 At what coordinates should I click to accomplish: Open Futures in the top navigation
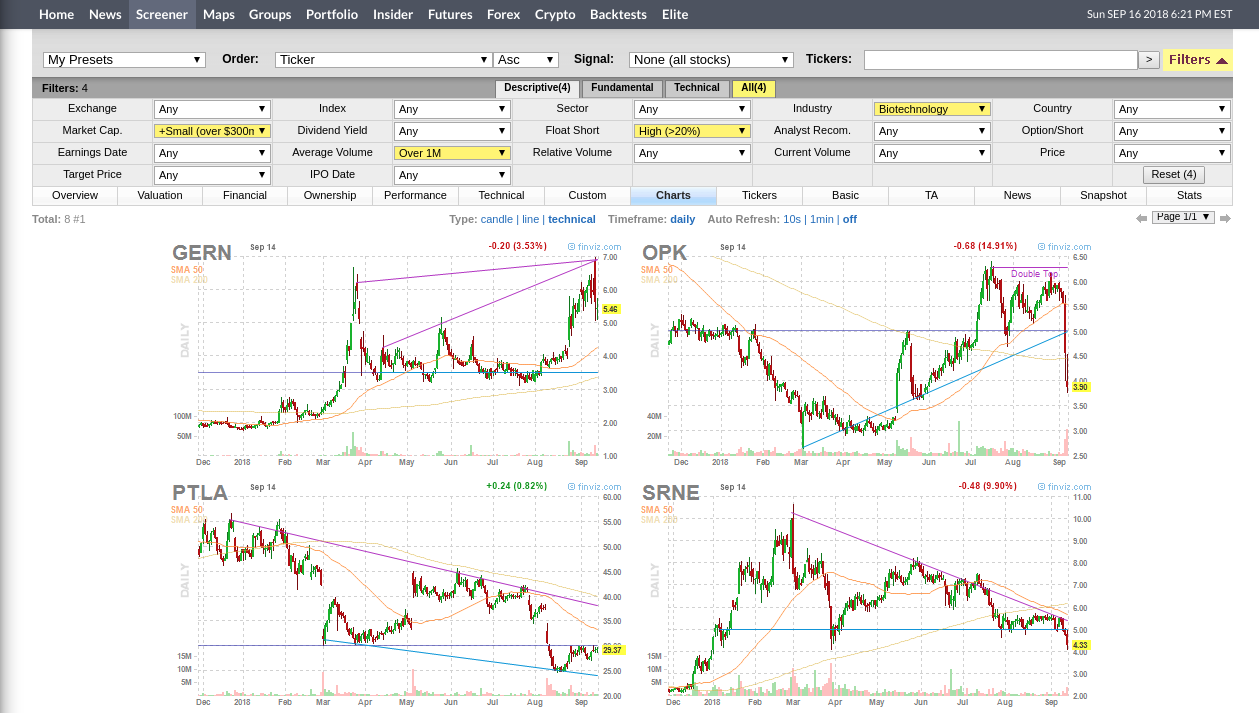(450, 14)
